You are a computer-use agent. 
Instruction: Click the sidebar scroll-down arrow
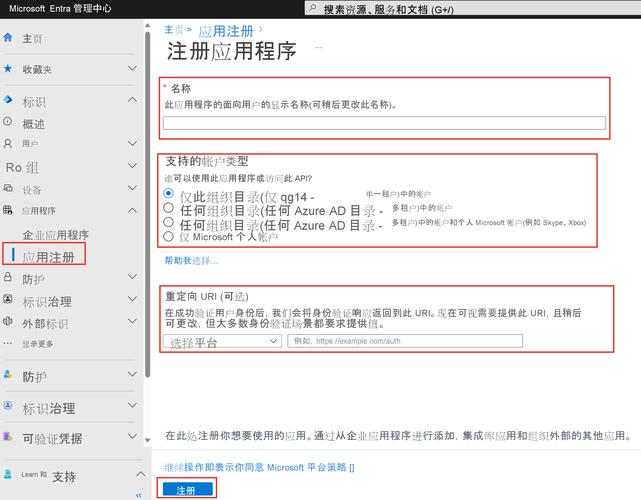click(x=148, y=440)
